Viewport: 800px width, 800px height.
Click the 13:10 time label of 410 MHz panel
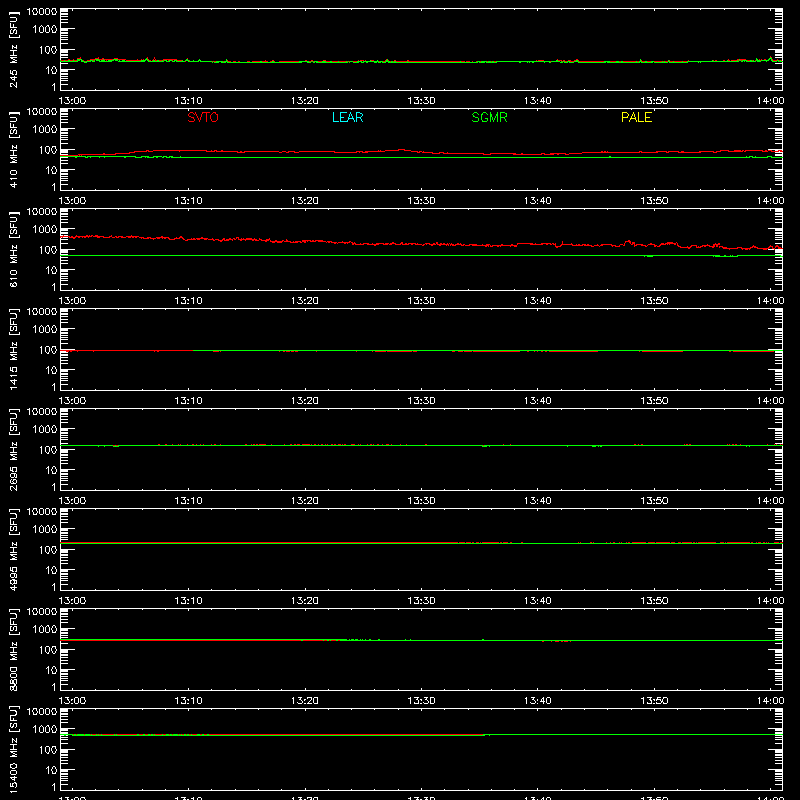[189, 201]
